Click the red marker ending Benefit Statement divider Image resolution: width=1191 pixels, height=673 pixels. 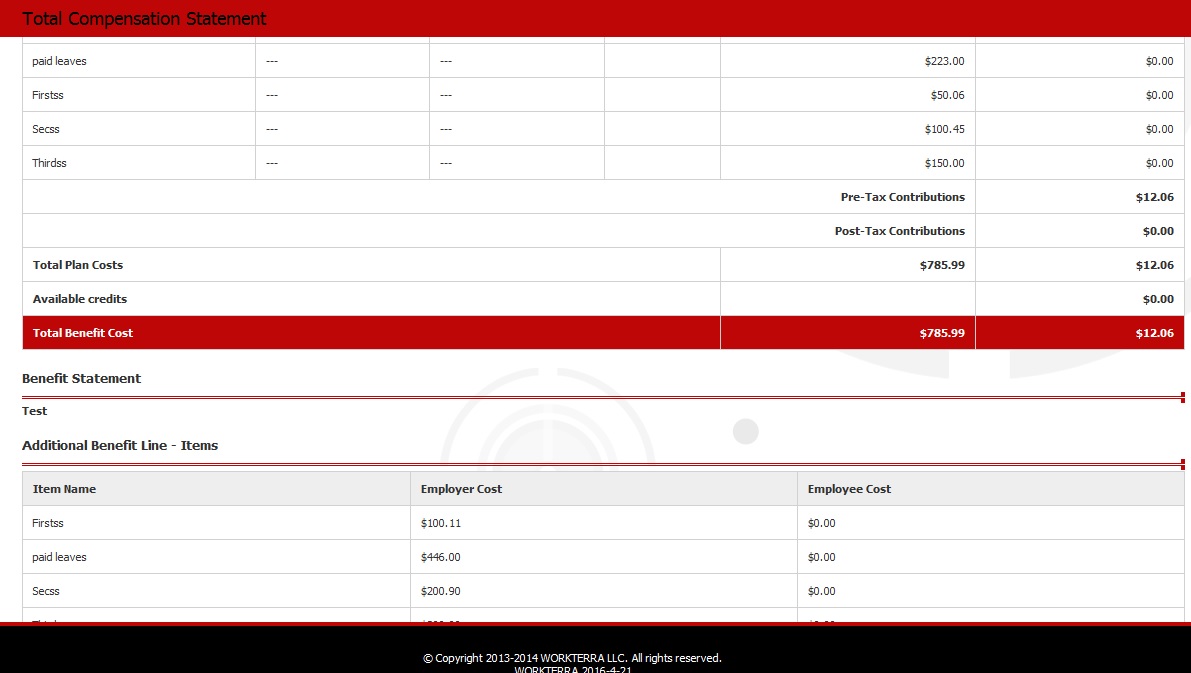pyautogui.click(x=1182, y=397)
